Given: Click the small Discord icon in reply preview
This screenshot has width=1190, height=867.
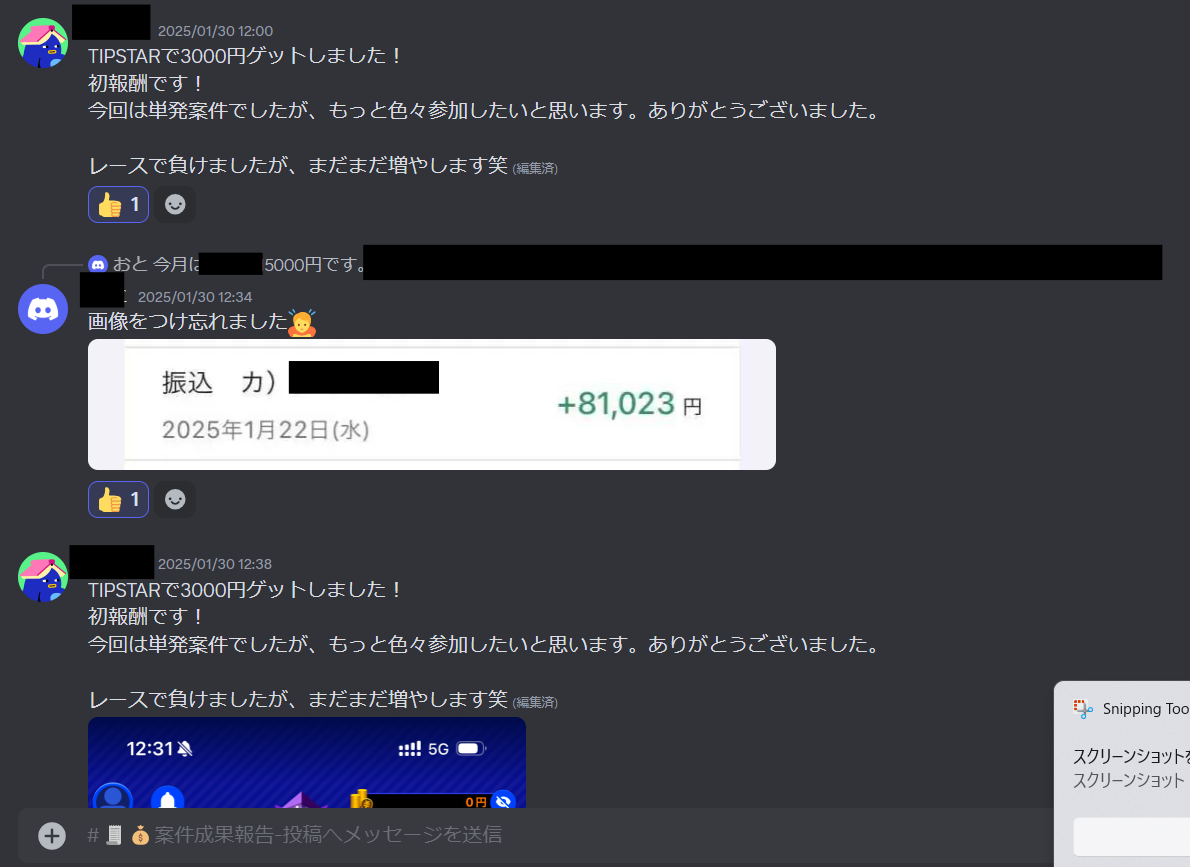Looking at the screenshot, I should pos(98,264).
